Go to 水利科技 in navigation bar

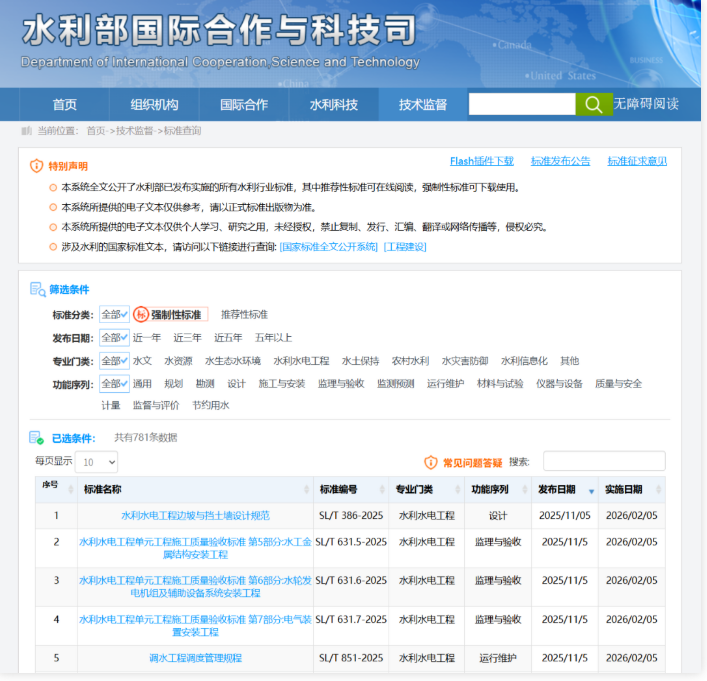click(x=333, y=105)
